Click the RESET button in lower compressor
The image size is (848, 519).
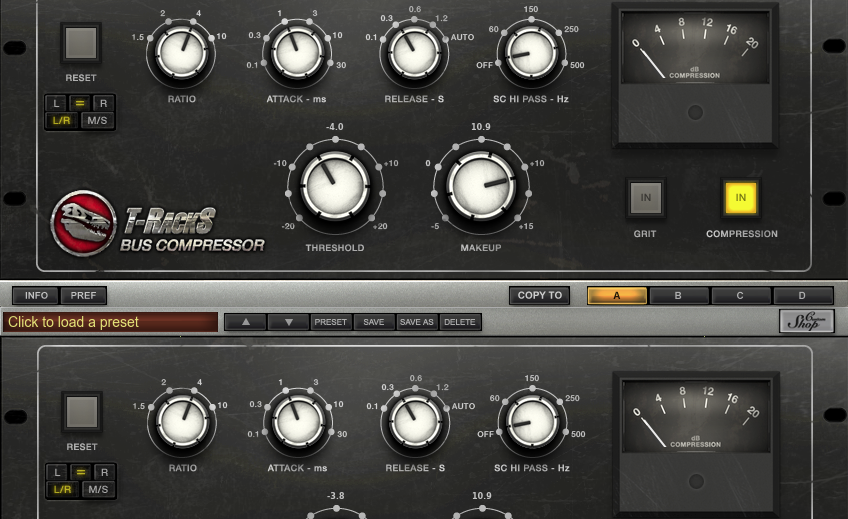click(82, 412)
